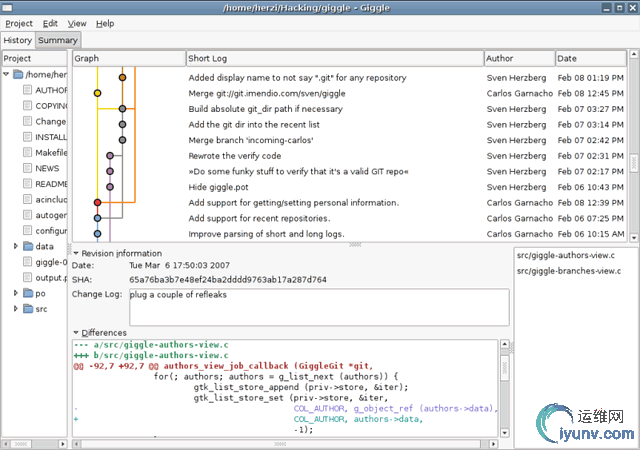Screen dimensions: 640x450
Task: Collapse the Differences section
Action: [x=76, y=333]
